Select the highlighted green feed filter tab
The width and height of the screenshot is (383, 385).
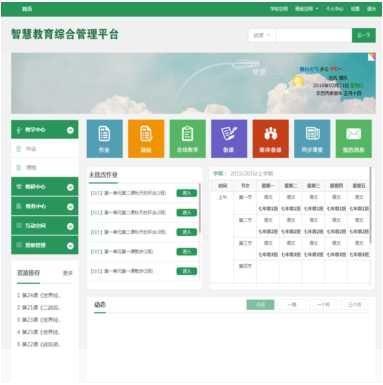260,304
